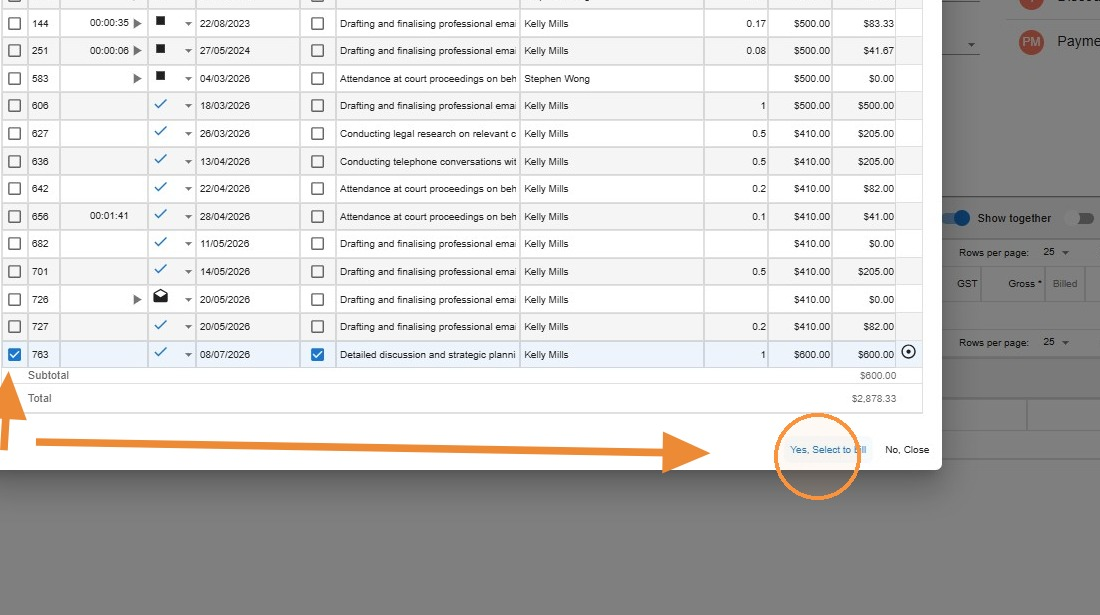Tick the second checkbox beside date 13/04/2026
Screen dimensions: 1100x615
tap(317, 161)
